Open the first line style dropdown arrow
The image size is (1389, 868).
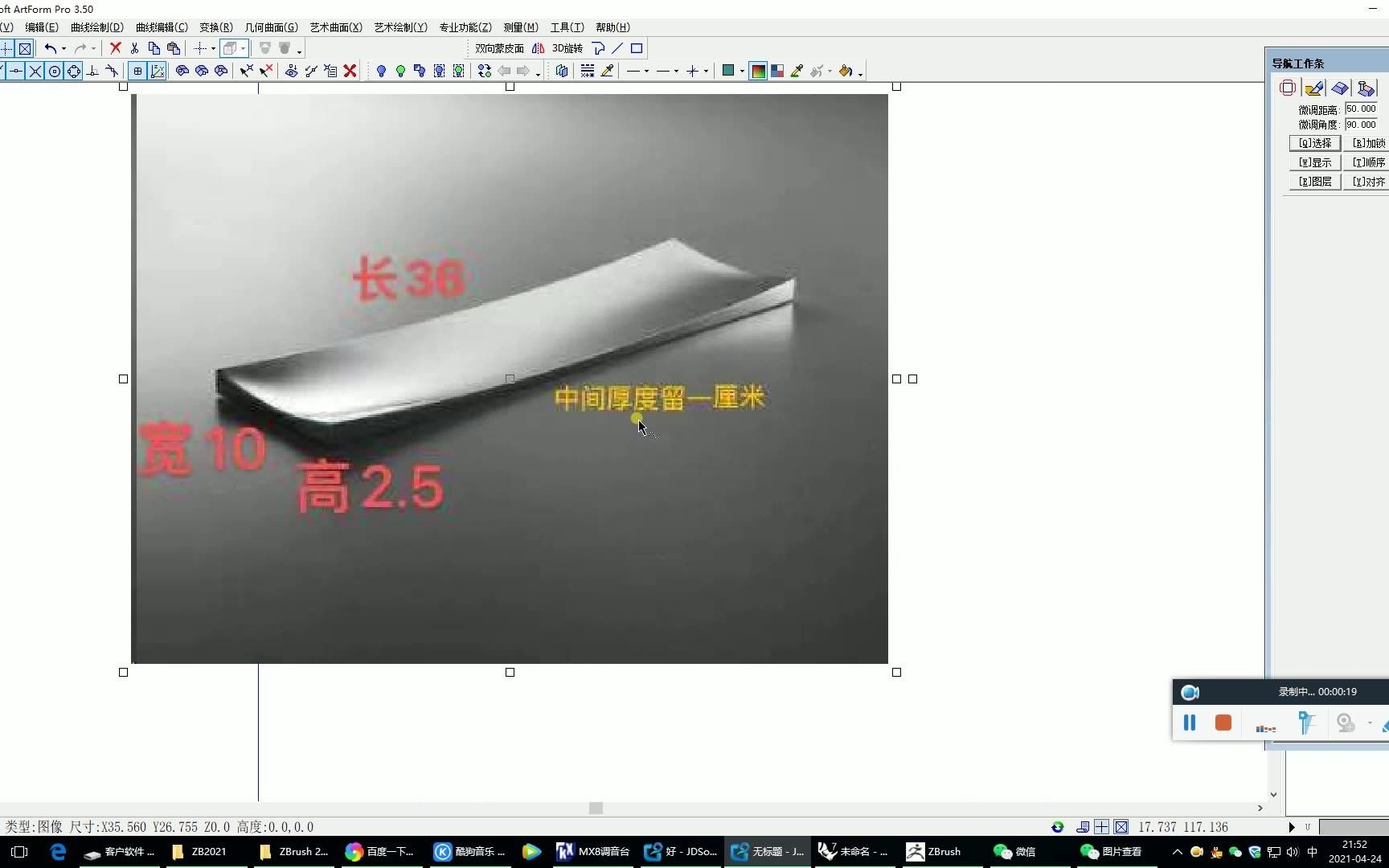646,71
